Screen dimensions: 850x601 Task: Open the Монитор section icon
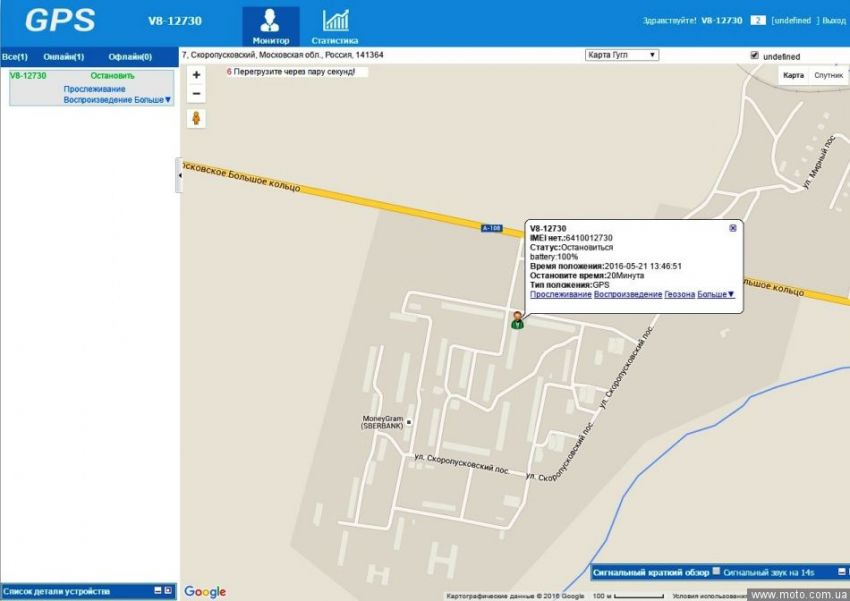[x=270, y=22]
